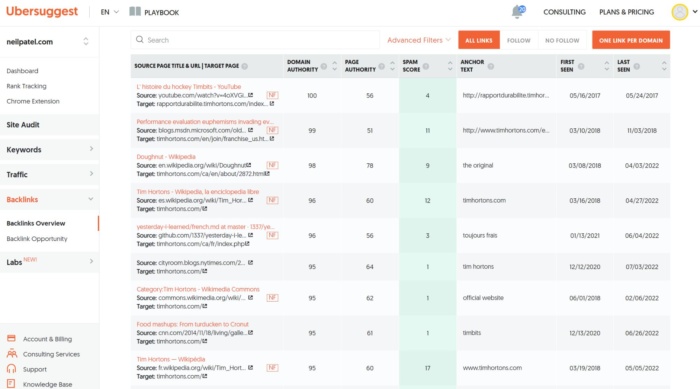The width and height of the screenshot is (700, 389).
Task: Open the notifications bell
Action: pyautogui.click(x=518, y=12)
